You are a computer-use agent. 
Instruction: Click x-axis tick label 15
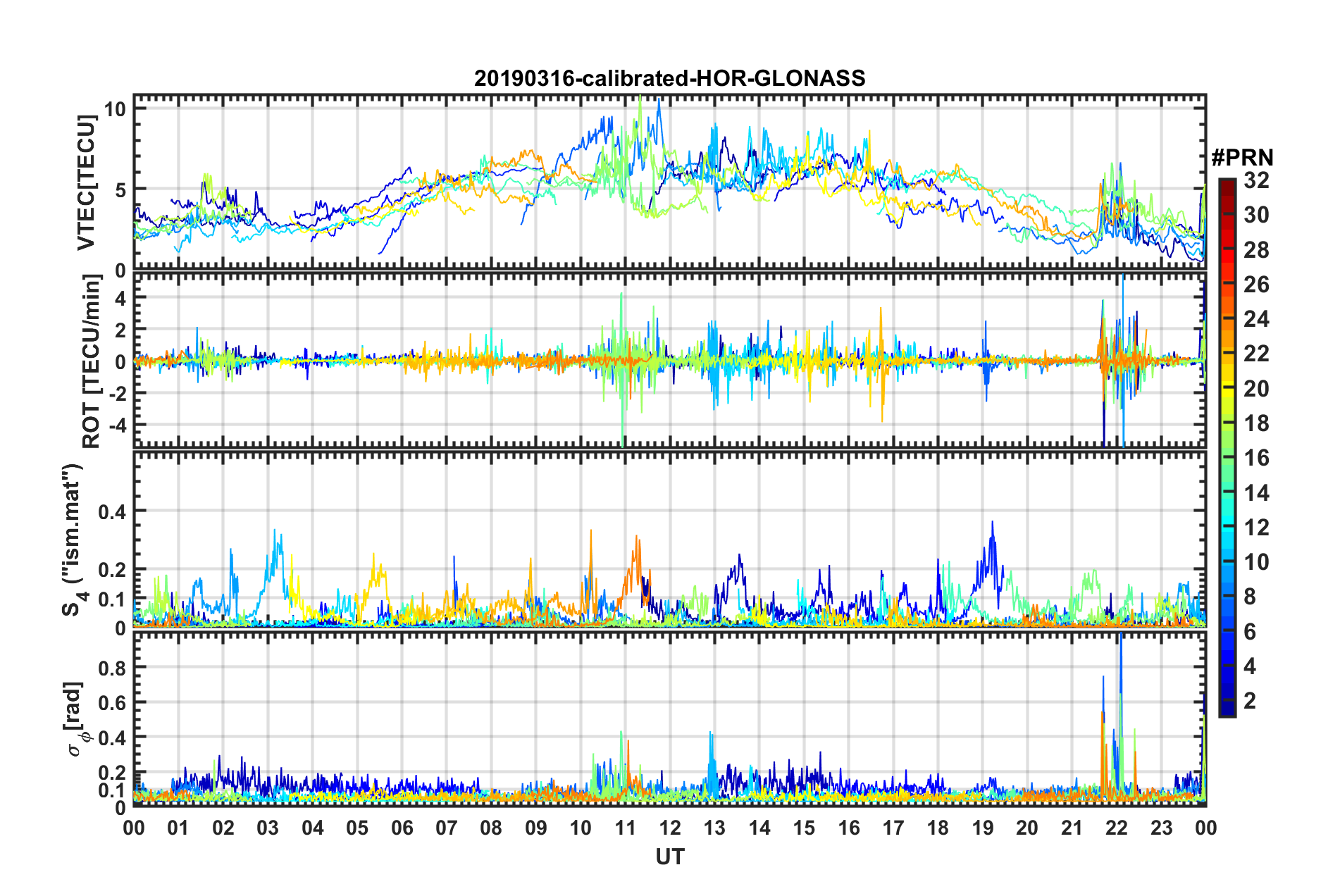coord(804,828)
